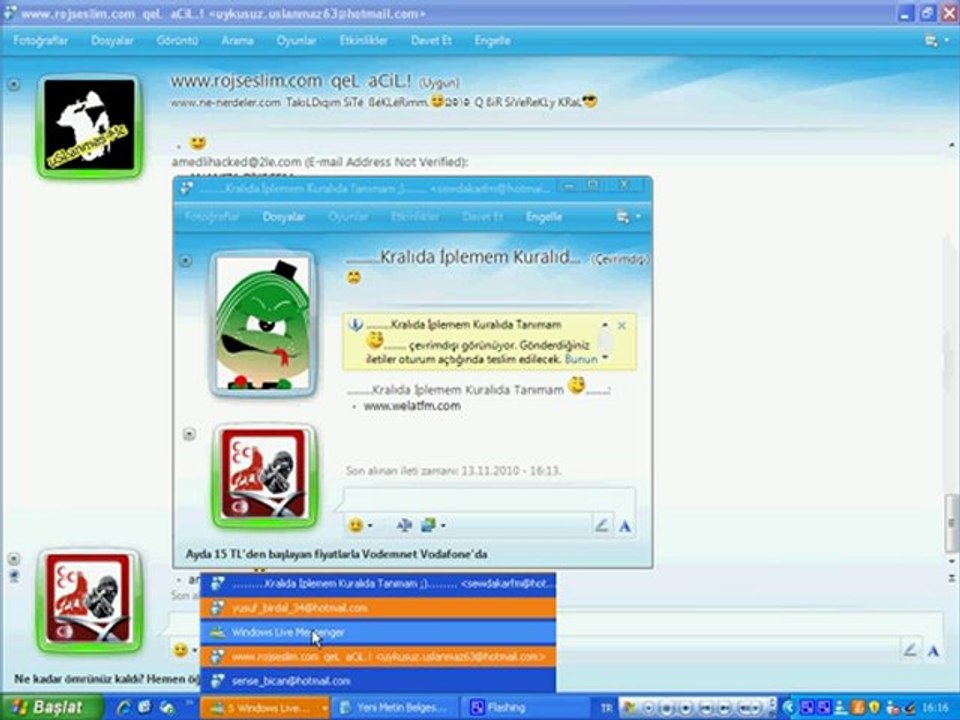
Task: Click second quick launch icon beside Internet Explorer
Action: (x=145, y=708)
